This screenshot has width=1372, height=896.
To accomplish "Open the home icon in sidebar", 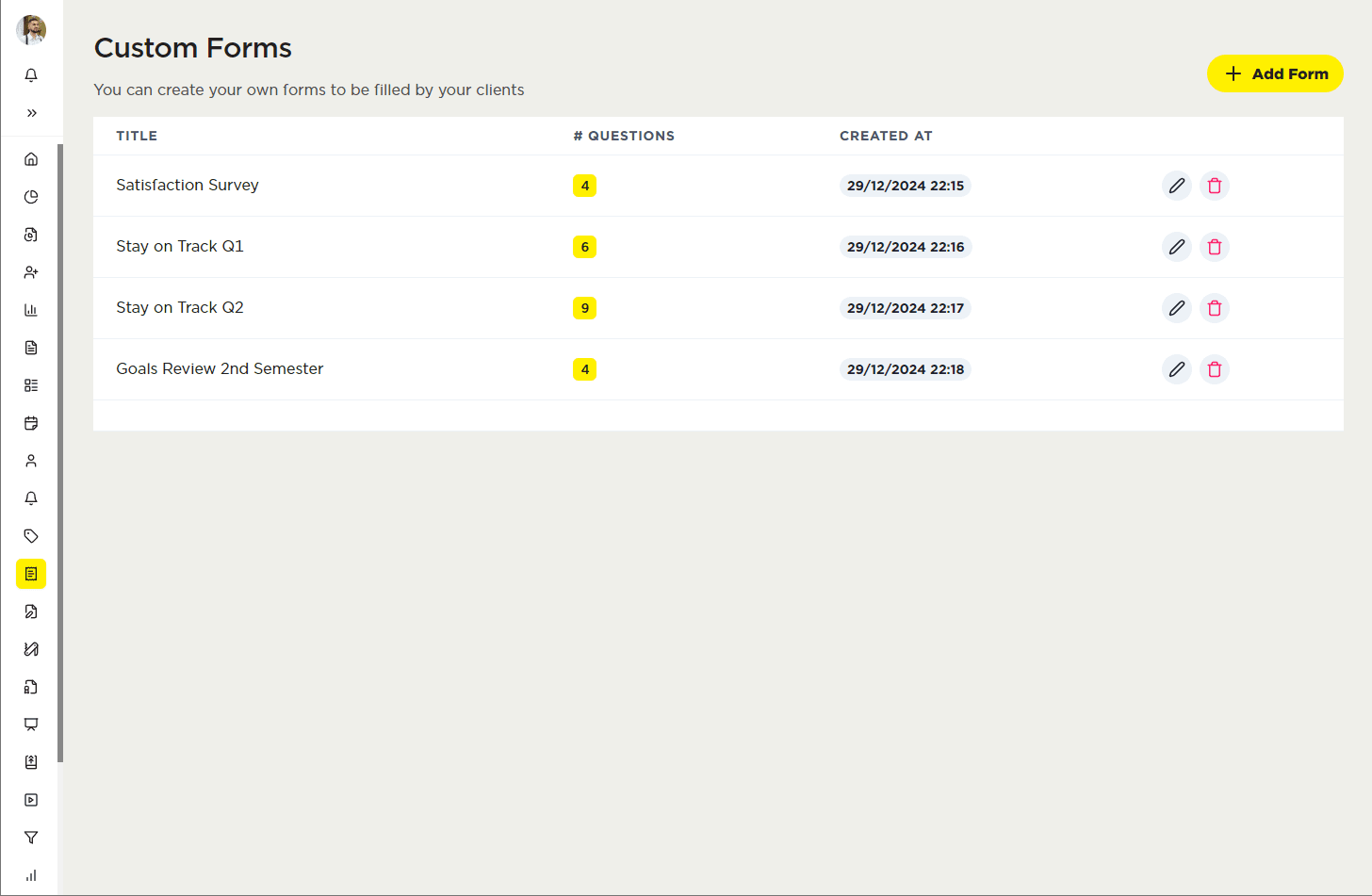I will (x=31, y=159).
